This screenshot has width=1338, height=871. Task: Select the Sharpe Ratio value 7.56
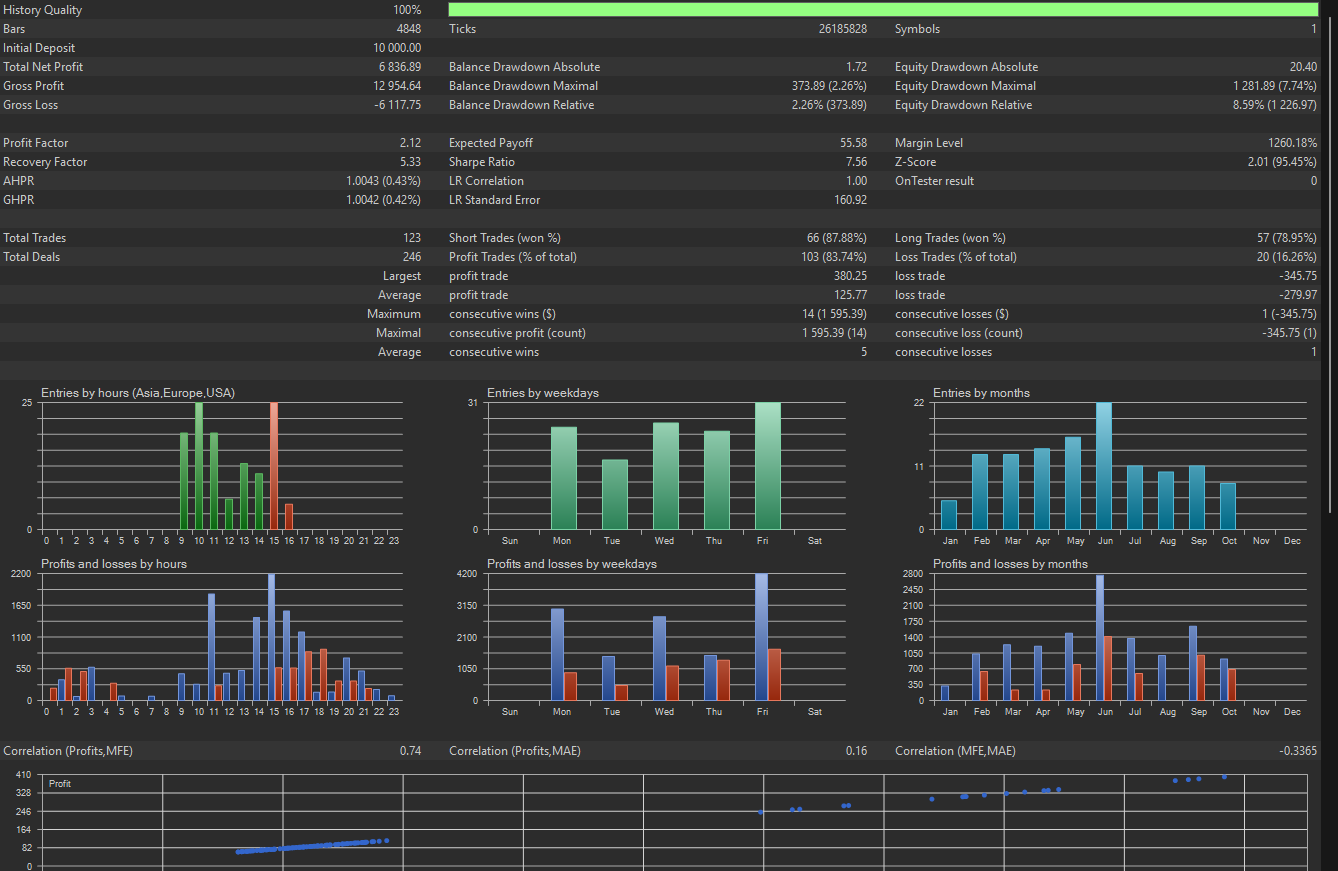pos(855,162)
